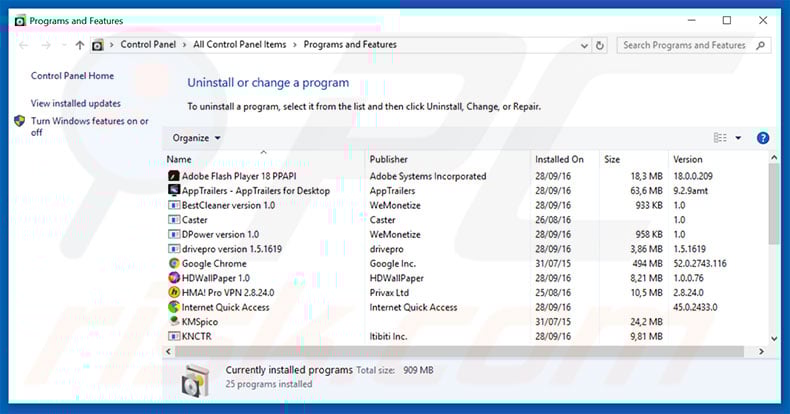Sort list by Size column

click(x=612, y=159)
